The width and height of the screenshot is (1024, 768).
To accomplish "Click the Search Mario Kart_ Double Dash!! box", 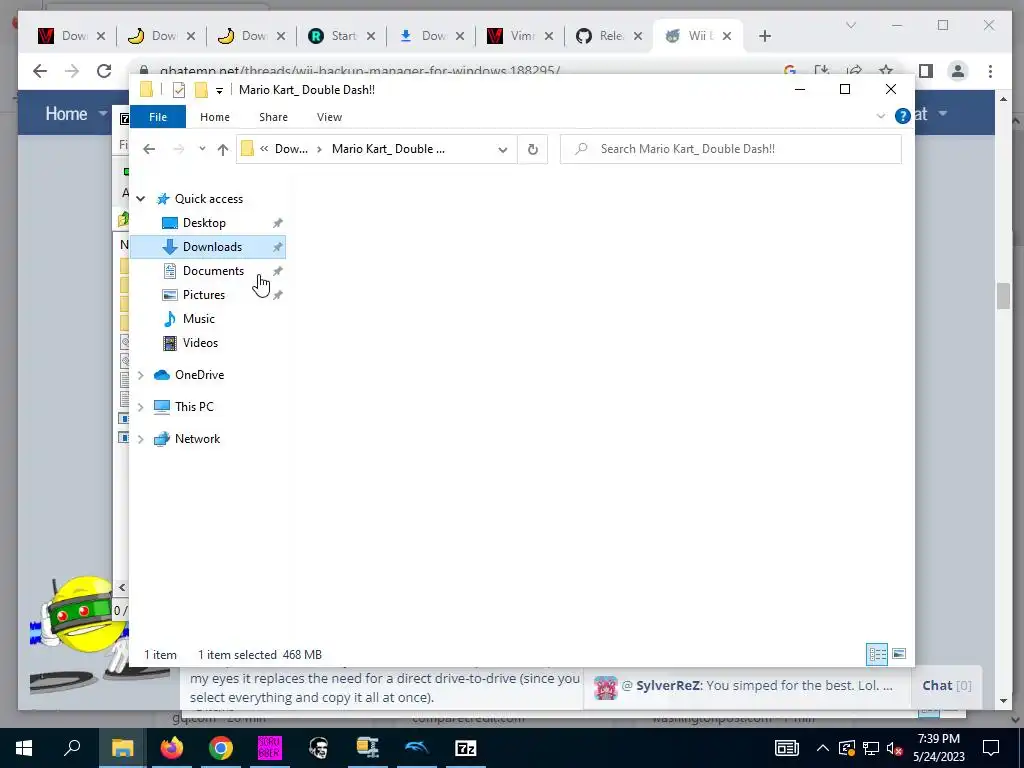I will tap(731, 149).
